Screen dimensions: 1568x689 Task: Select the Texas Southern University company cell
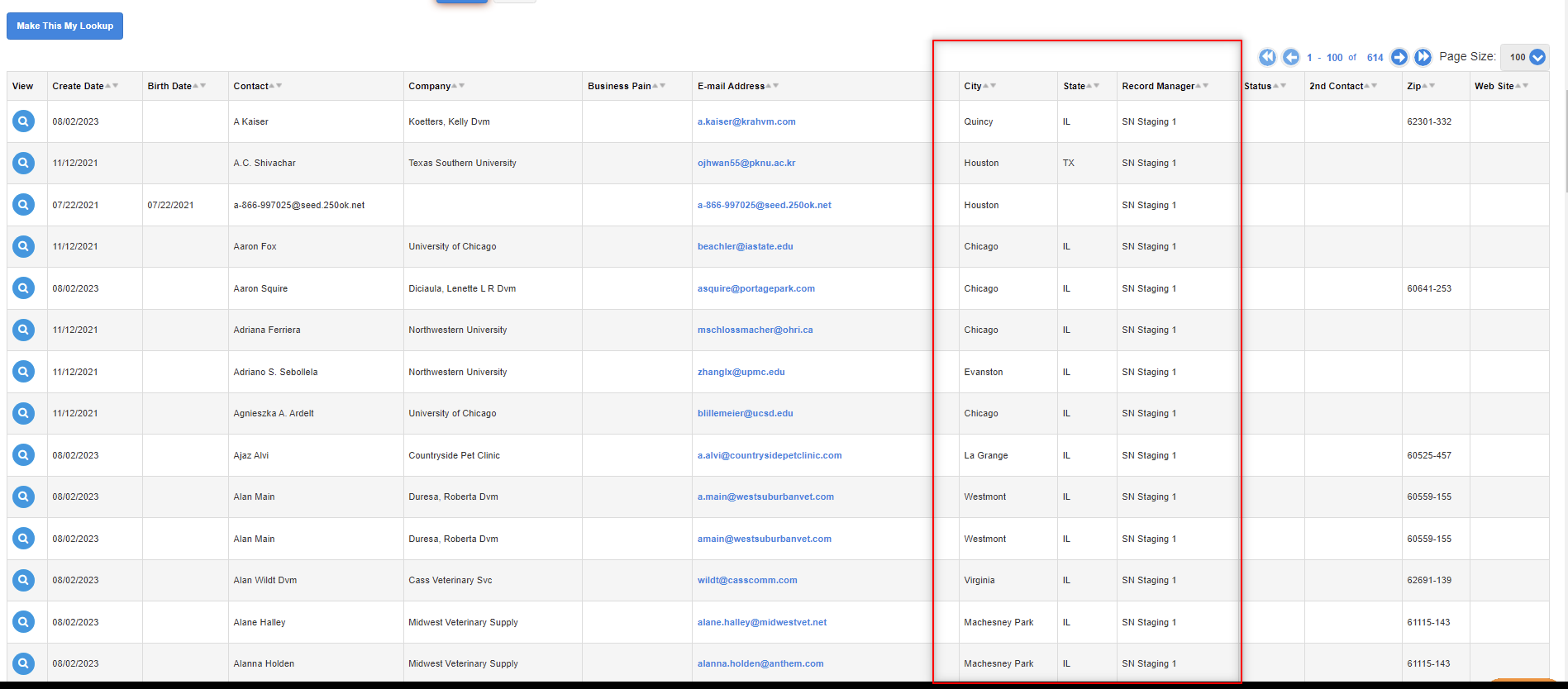462,163
